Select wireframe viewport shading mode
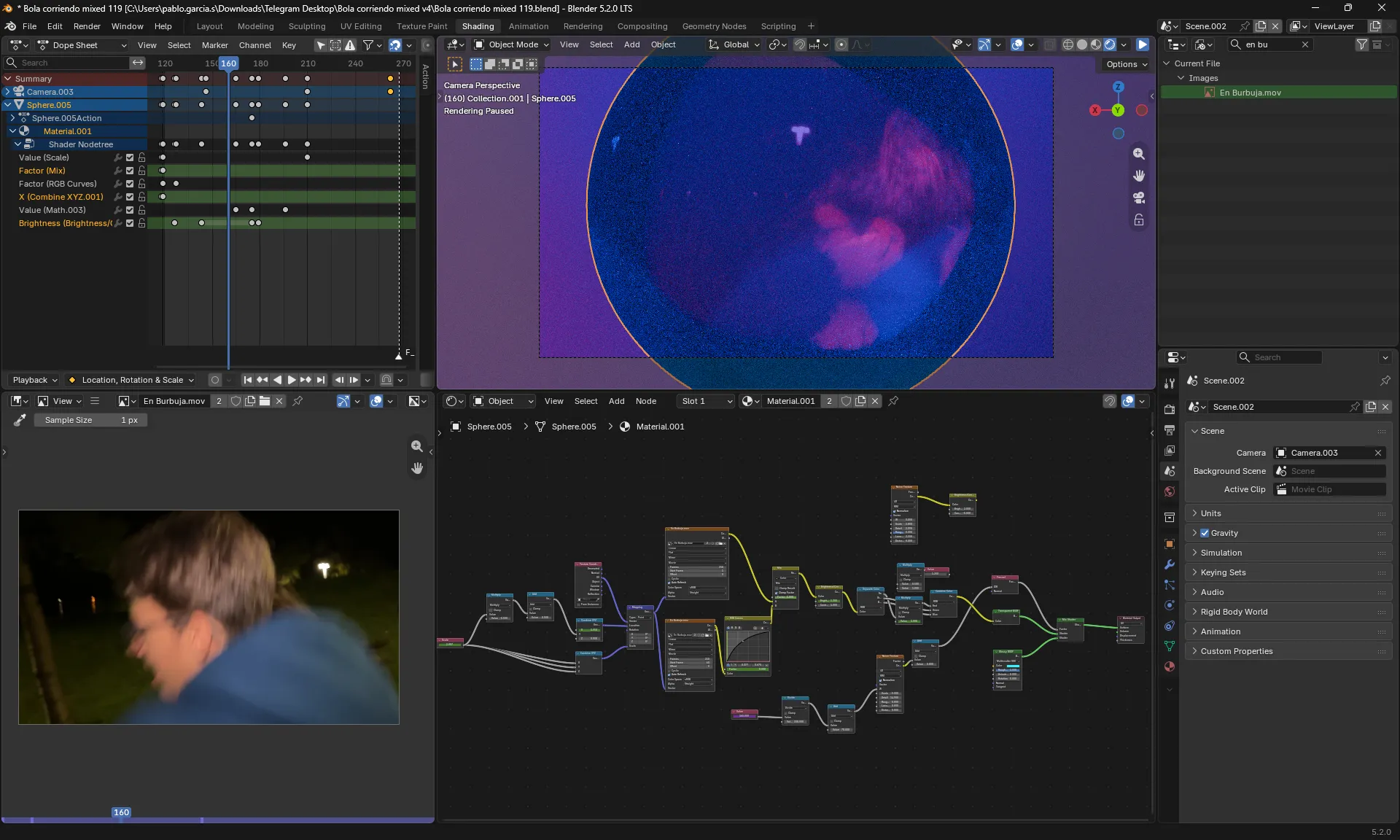This screenshot has height=840, width=1400. click(x=1068, y=44)
